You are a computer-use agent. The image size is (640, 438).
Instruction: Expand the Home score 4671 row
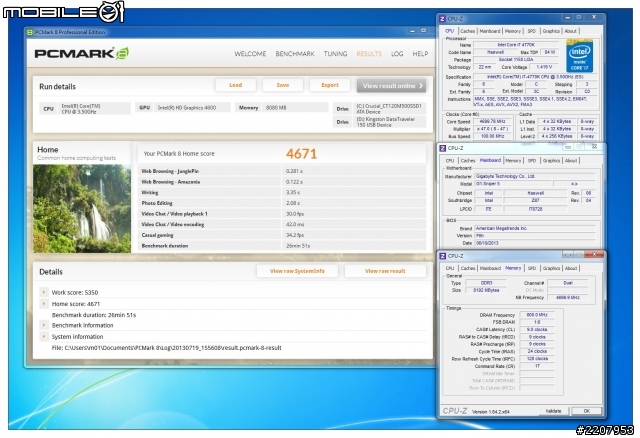pos(44,304)
